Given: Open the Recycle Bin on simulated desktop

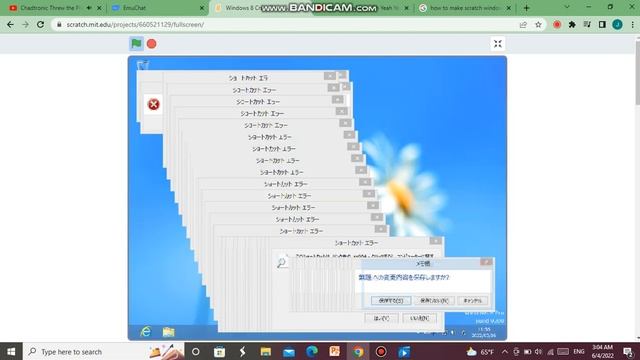Looking at the screenshot, I should pos(143,65).
